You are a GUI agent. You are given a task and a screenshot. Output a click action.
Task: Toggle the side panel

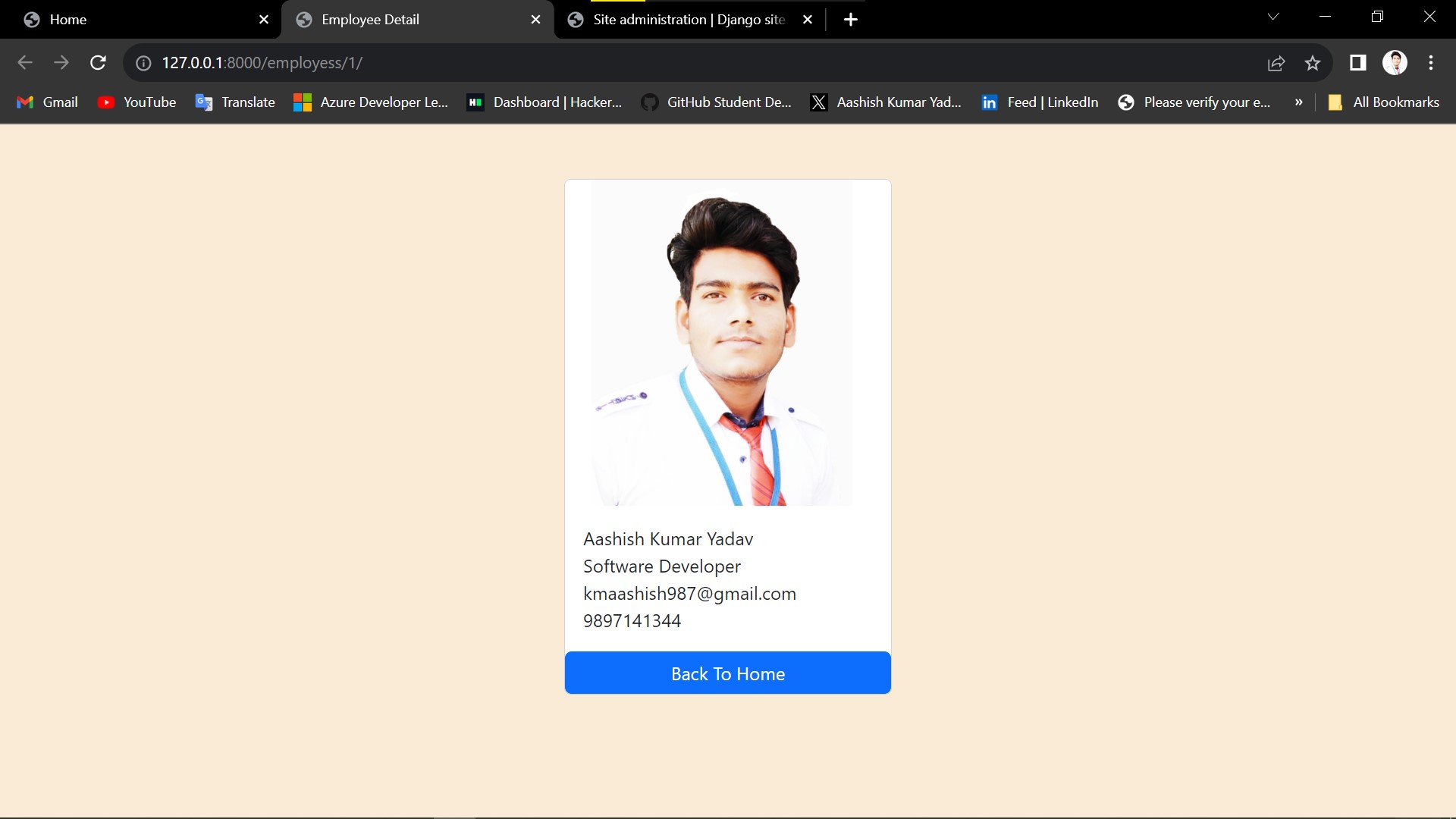(1357, 63)
